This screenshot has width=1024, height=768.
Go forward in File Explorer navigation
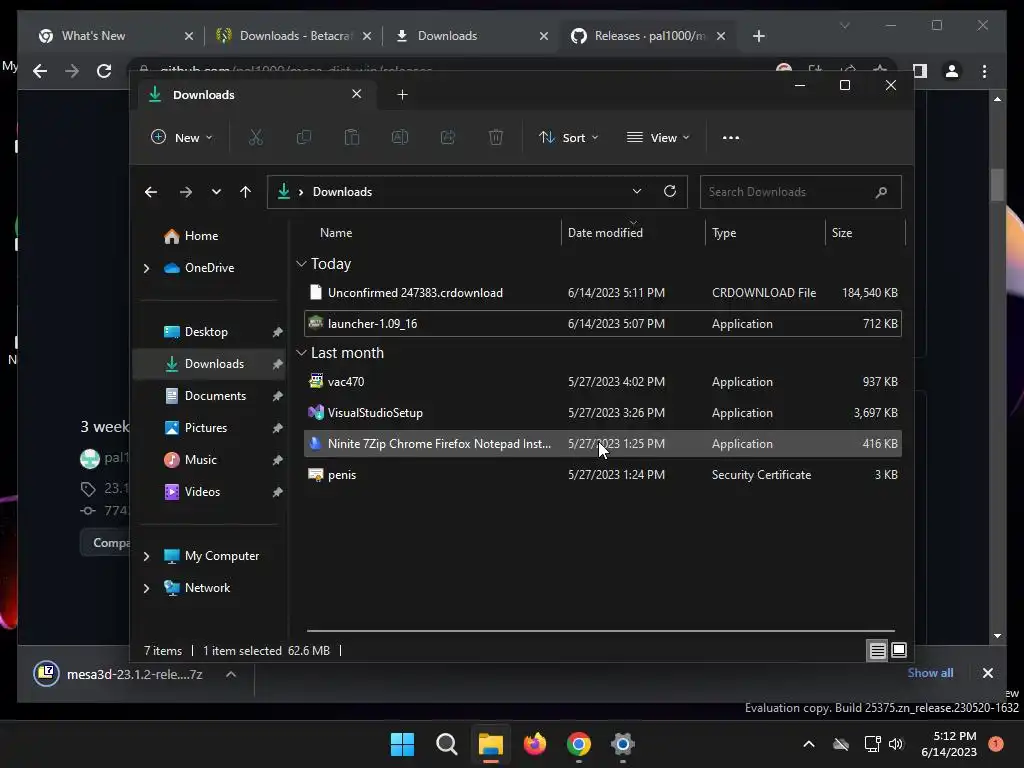[186, 192]
